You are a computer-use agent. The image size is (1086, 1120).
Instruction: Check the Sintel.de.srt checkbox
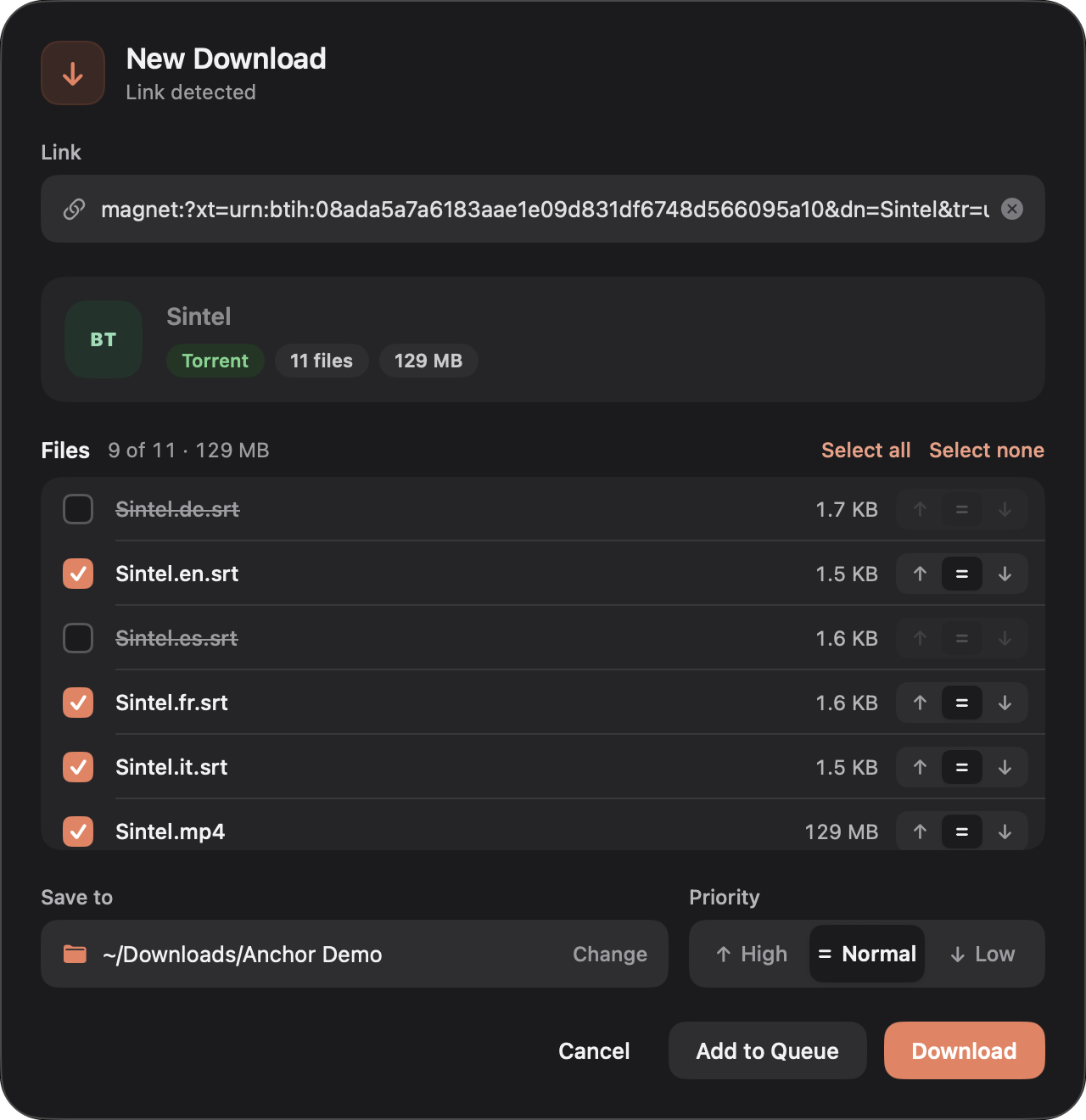pos(78,509)
